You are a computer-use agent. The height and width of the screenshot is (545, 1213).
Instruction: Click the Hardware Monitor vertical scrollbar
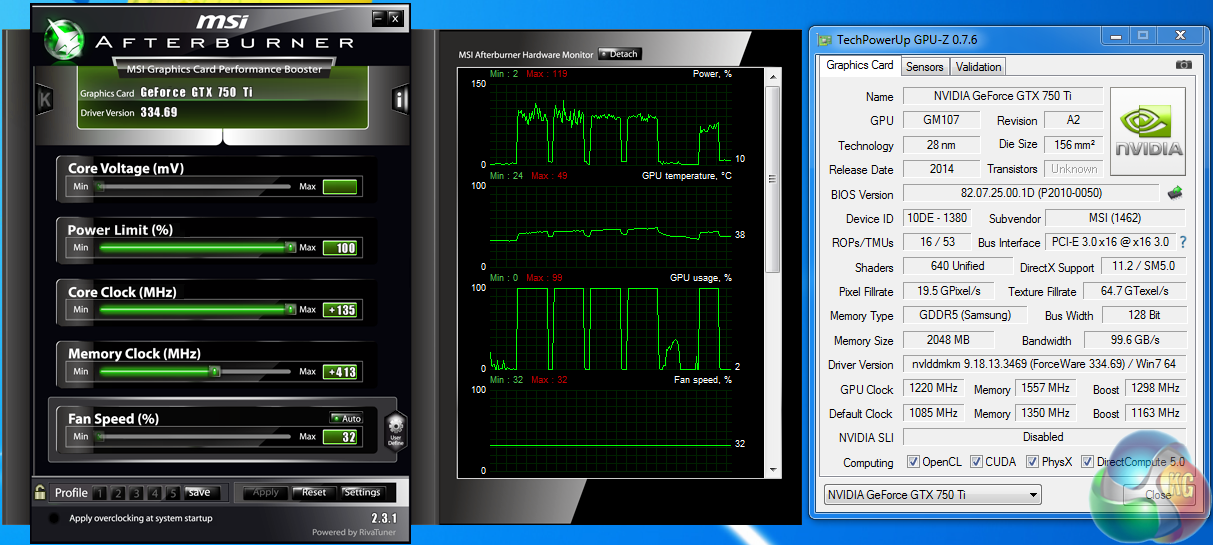click(771, 275)
